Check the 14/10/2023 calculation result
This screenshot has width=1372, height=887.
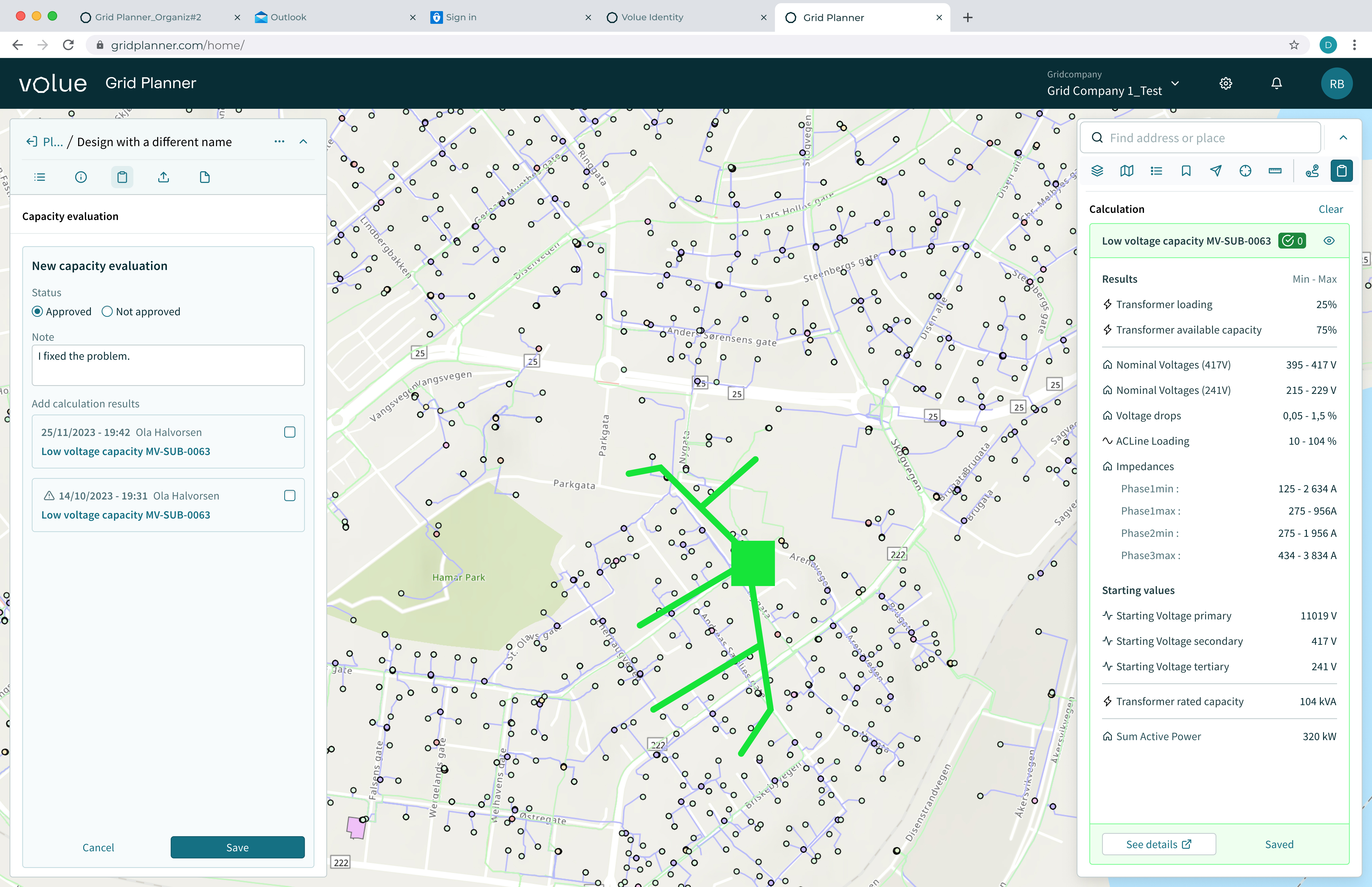coord(290,495)
